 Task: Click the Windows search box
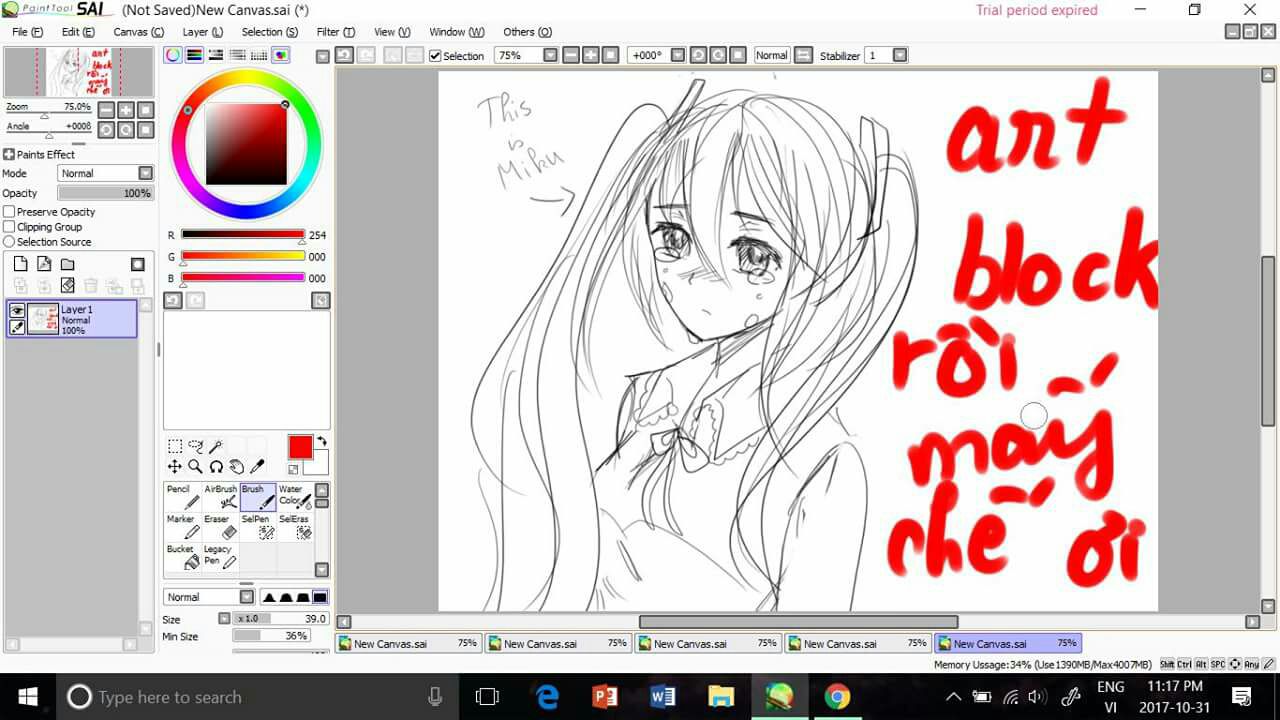(254, 697)
